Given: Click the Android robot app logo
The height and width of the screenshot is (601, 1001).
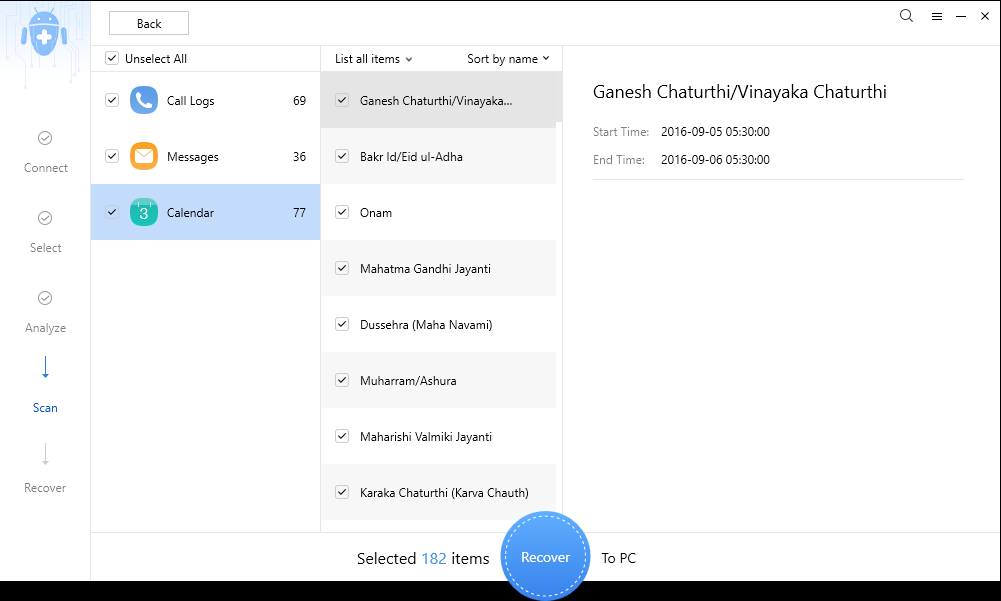Looking at the screenshot, I should pyautogui.click(x=44, y=38).
